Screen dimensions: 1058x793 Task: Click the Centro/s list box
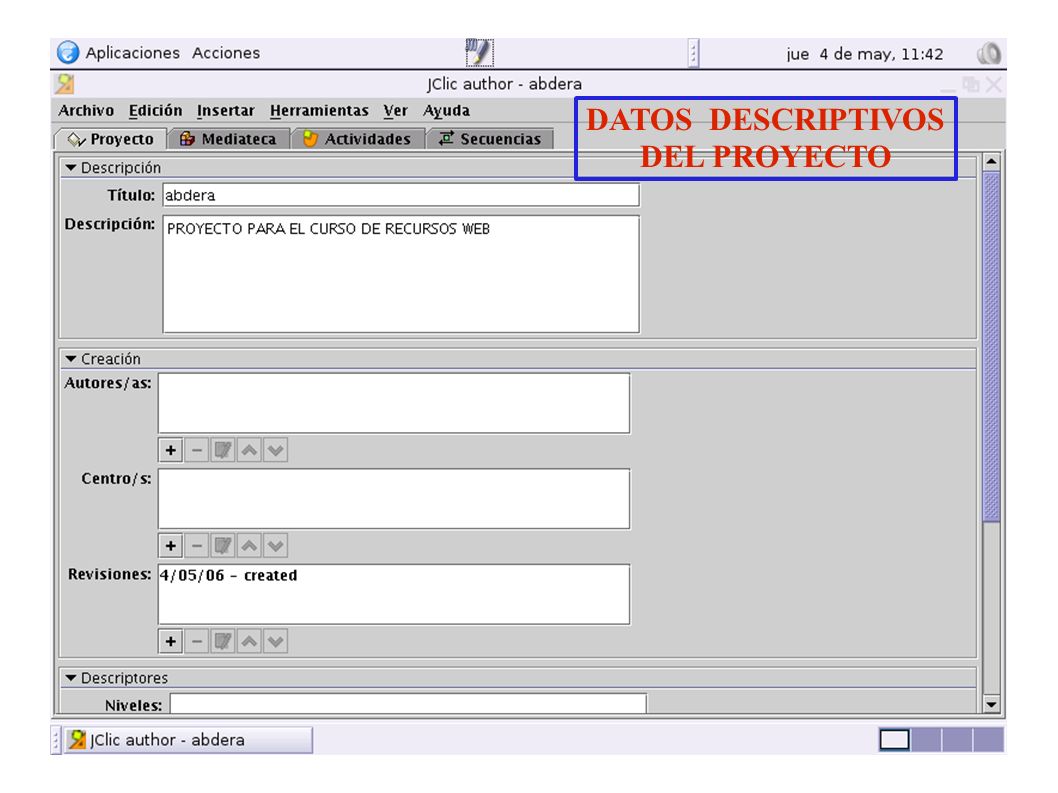point(394,499)
